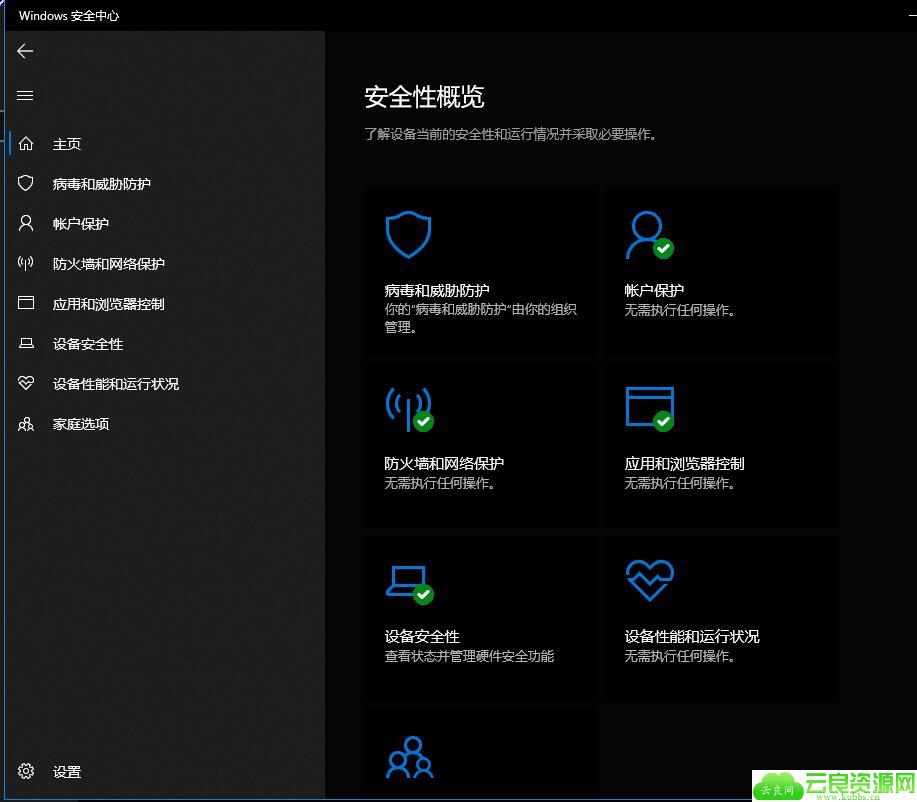Click the shield icon in the sidebar
Screen dimensions: 917x802
[26, 183]
